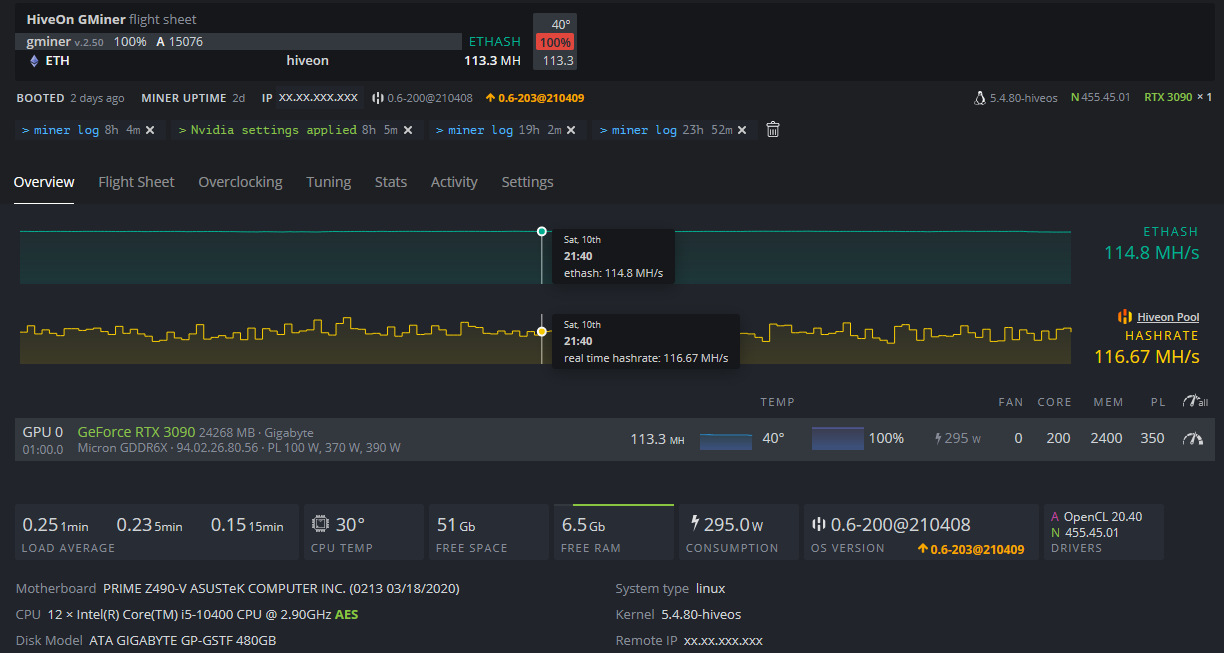This screenshot has width=1224, height=653.
Task: Click the ETH coin icon in flight sheet
Action: 33,61
